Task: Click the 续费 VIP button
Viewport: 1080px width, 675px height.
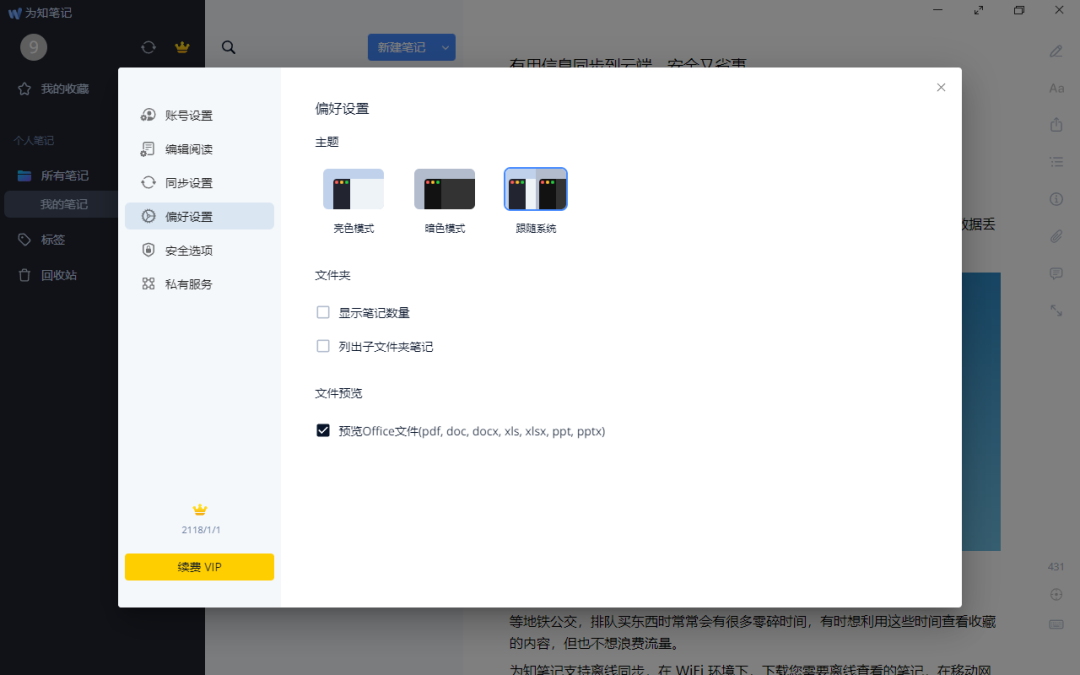Action: (199, 567)
